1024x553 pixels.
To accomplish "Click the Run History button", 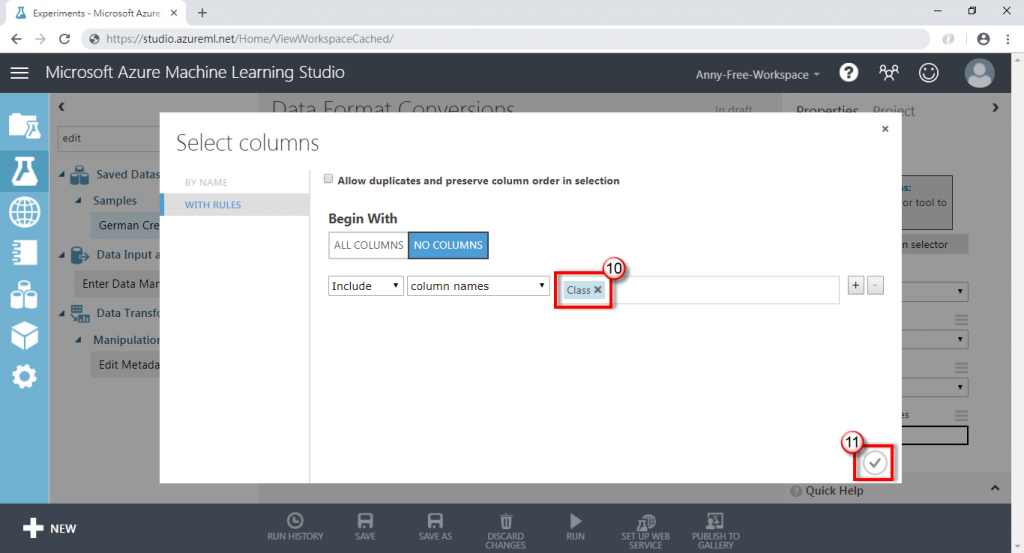I will point(295,527).
